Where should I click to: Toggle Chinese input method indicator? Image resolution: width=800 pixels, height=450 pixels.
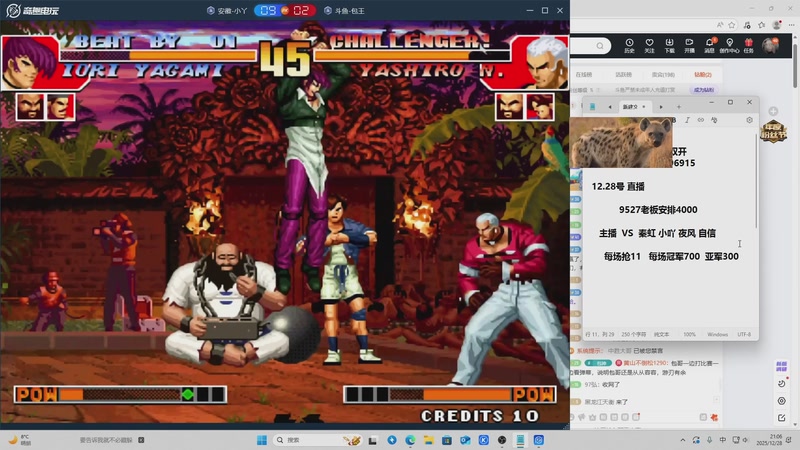[x=722, y=440]
